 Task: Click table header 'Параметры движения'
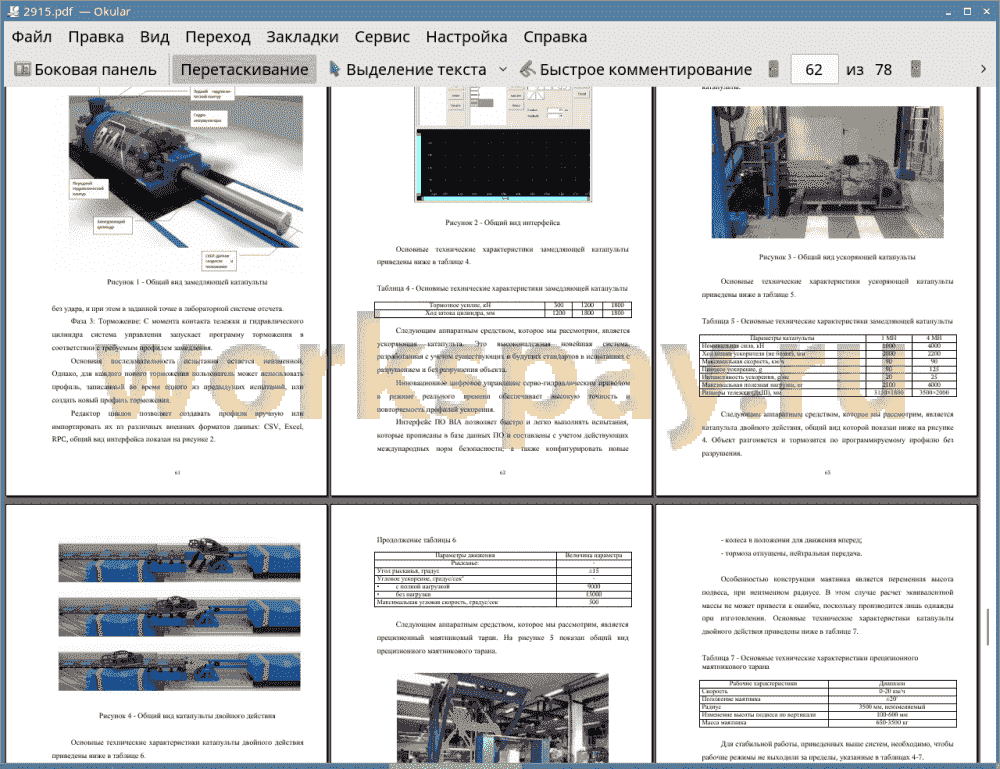pyautogui.click(x=465, y=555)
